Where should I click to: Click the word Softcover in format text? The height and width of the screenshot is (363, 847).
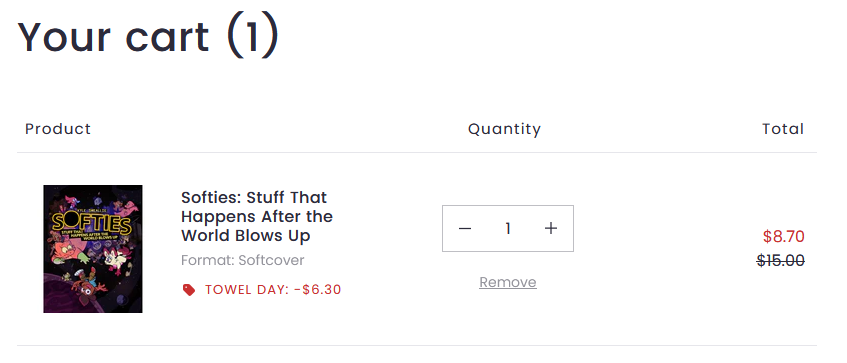click(x=271, y=260)
